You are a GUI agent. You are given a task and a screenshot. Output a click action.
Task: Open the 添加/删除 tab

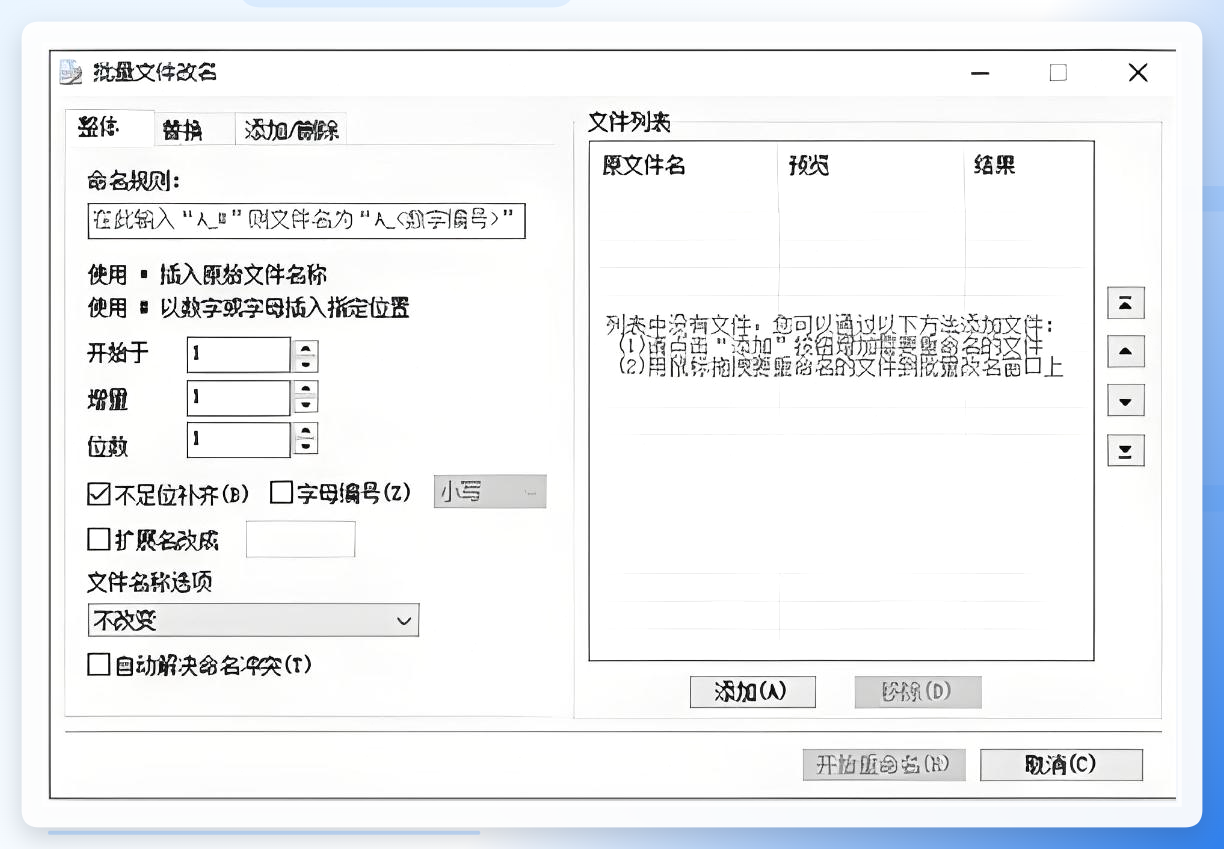click(x=291, y=130)
